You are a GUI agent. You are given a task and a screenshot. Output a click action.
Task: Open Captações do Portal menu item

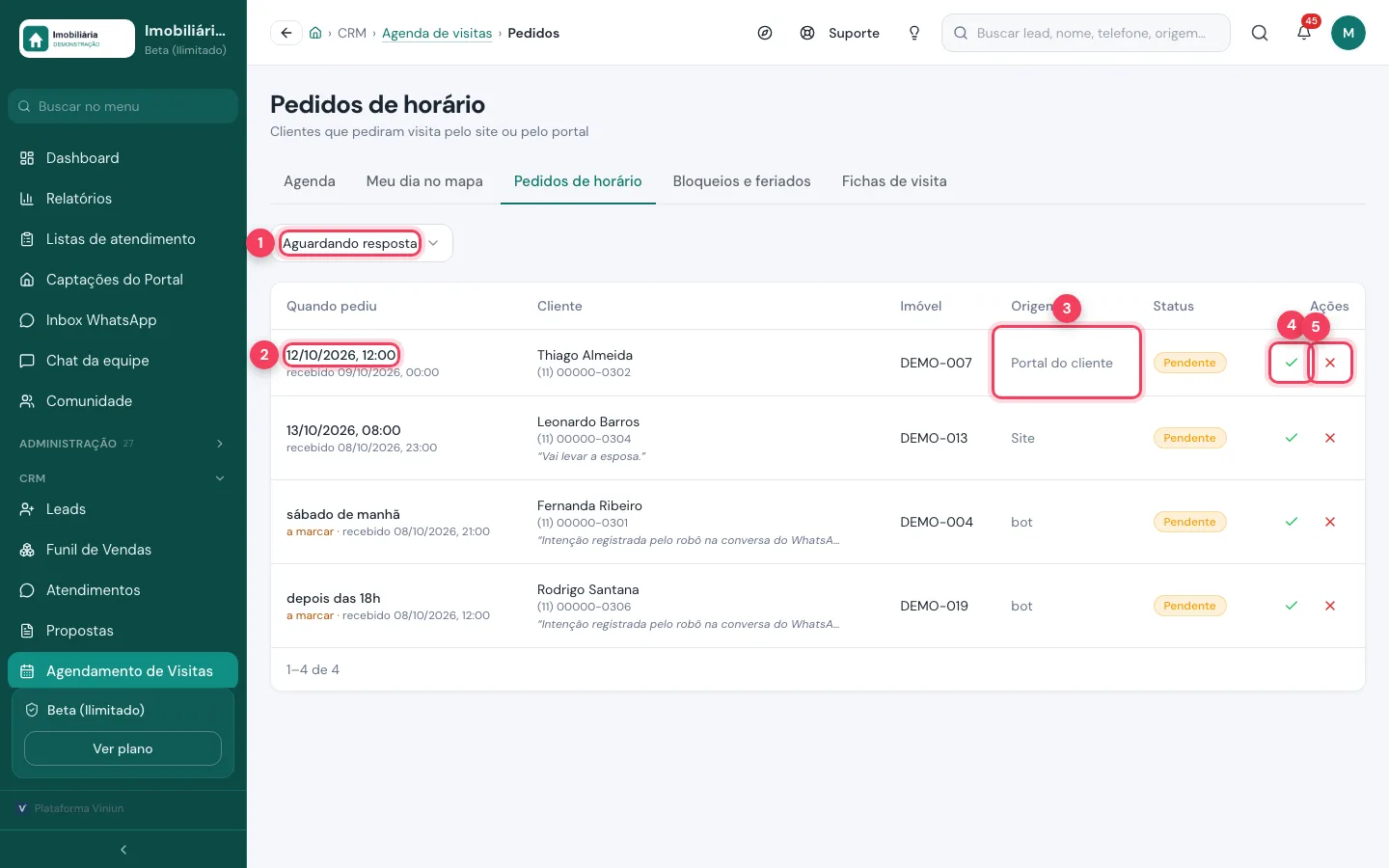pyautogui.click(x=123, y=280)
